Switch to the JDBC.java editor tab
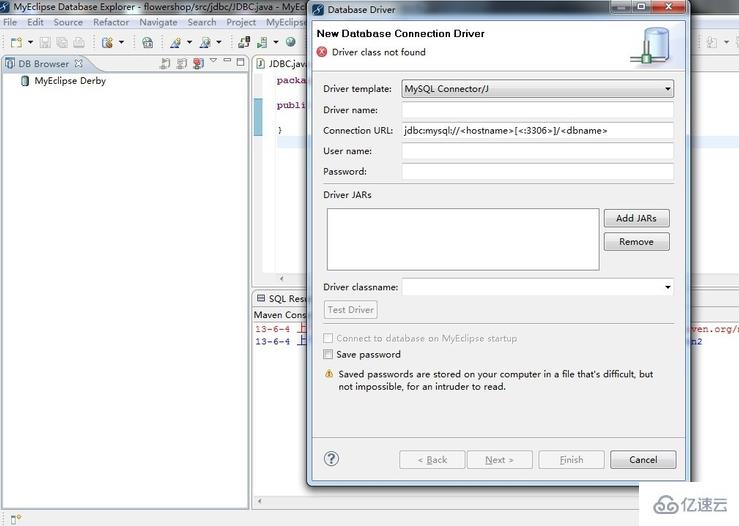739x526 pixels. (286, 64)
